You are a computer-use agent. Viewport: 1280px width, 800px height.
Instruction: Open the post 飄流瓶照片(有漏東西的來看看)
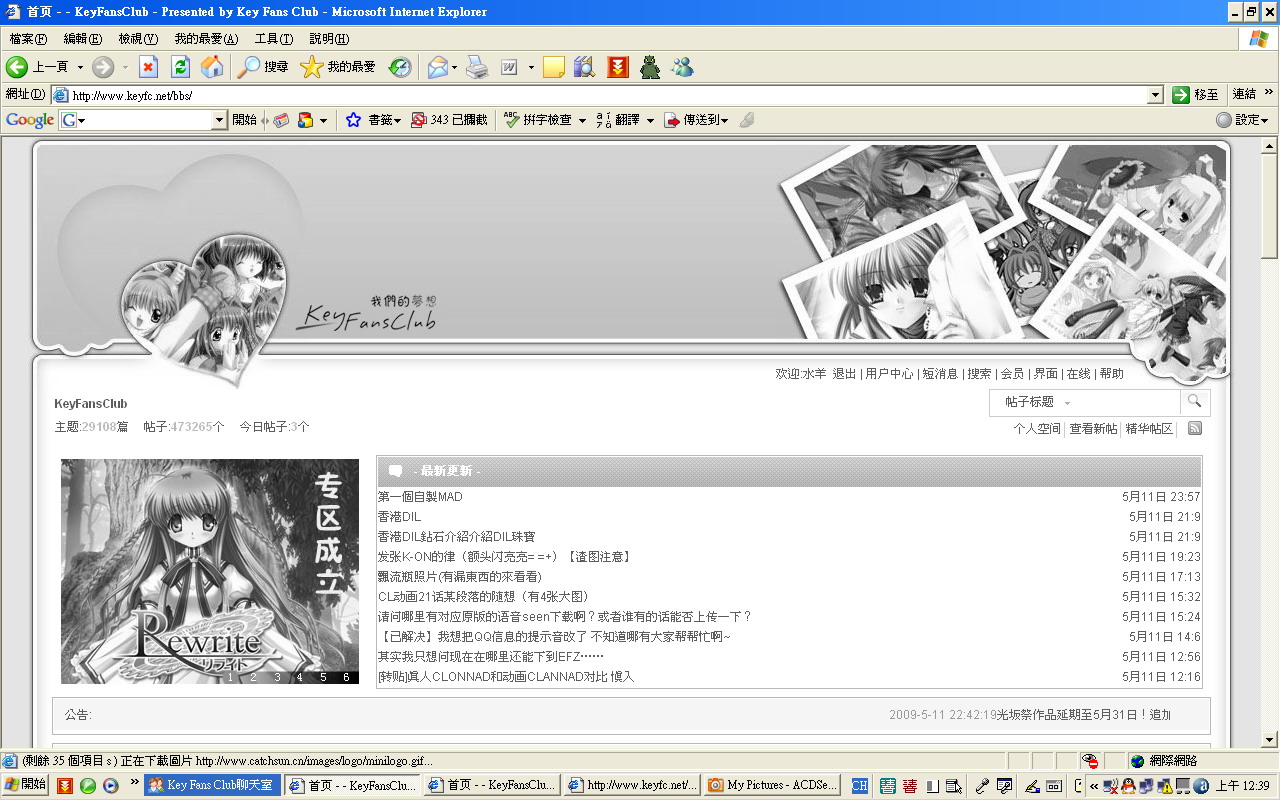coord(459,577)
